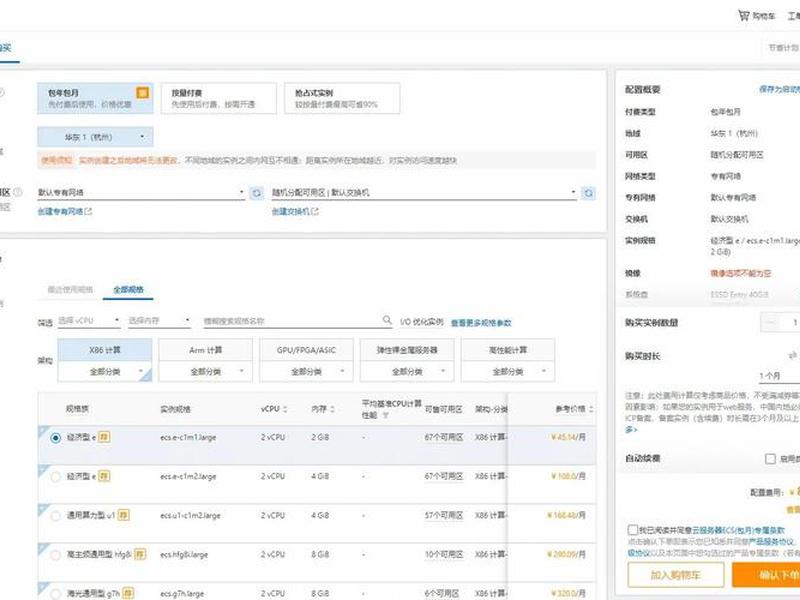Select the ecs.g7h.large radio button
The height and width of the screenshot is (600, 800).
(x=56, y=593)
